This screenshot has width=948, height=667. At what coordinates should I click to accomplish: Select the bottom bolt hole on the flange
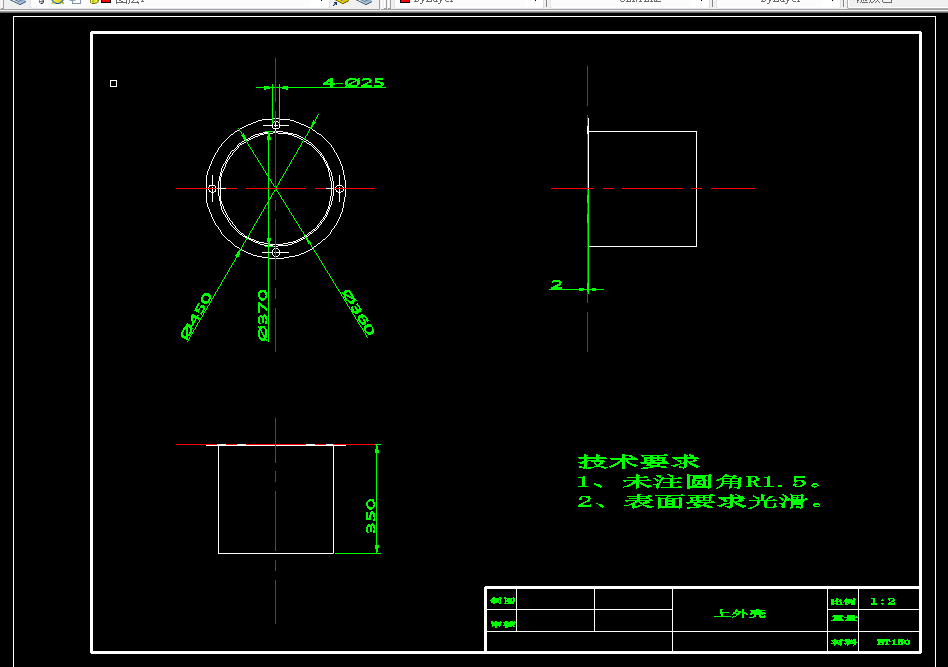276,252
